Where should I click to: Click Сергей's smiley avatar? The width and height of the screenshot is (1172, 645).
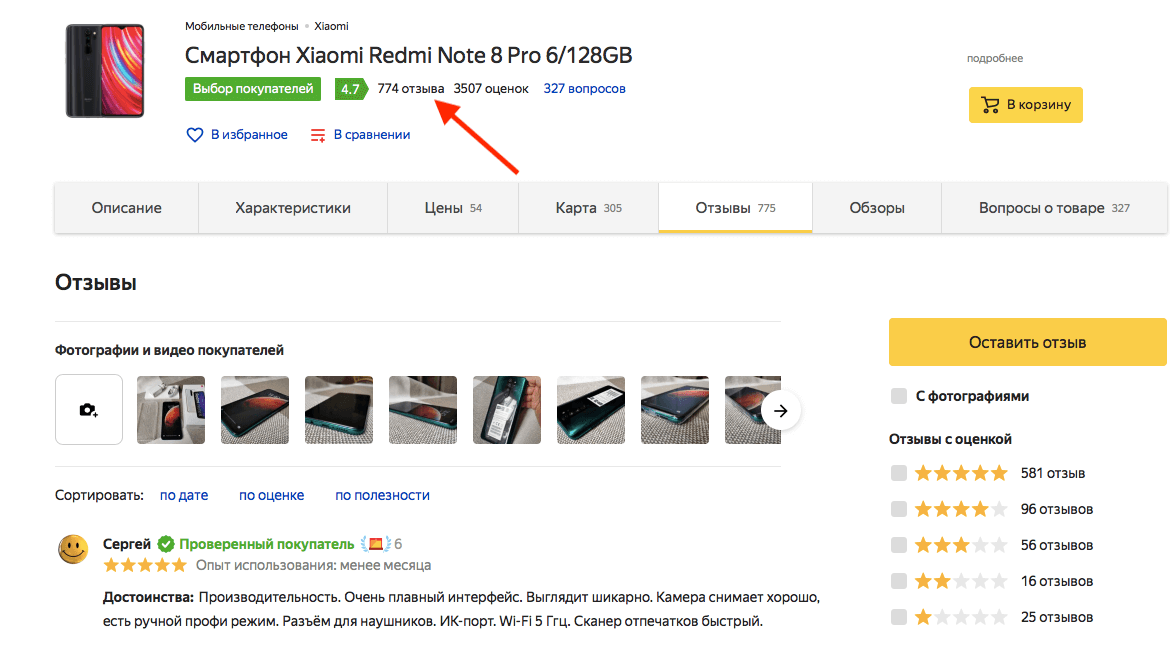tap(73, 550)
